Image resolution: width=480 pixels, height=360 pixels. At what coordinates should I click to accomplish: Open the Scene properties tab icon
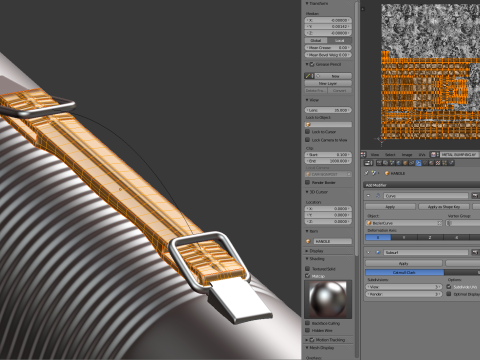(x=392, y=163)
